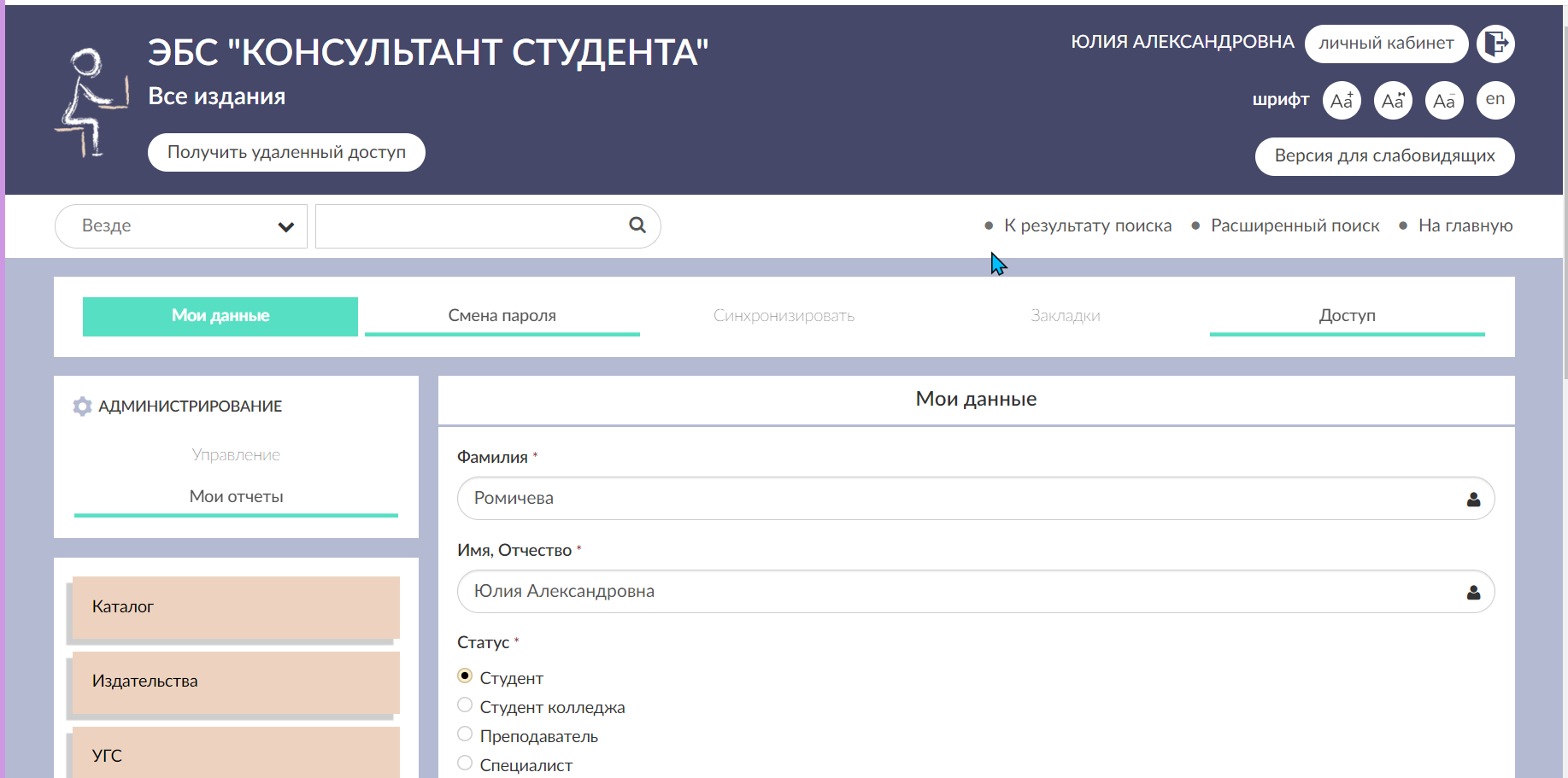Image resolution: width=1568 pixels, height=778 pixels.
Task: Click into the Фамилия input field
Action: tap(976, 499)
